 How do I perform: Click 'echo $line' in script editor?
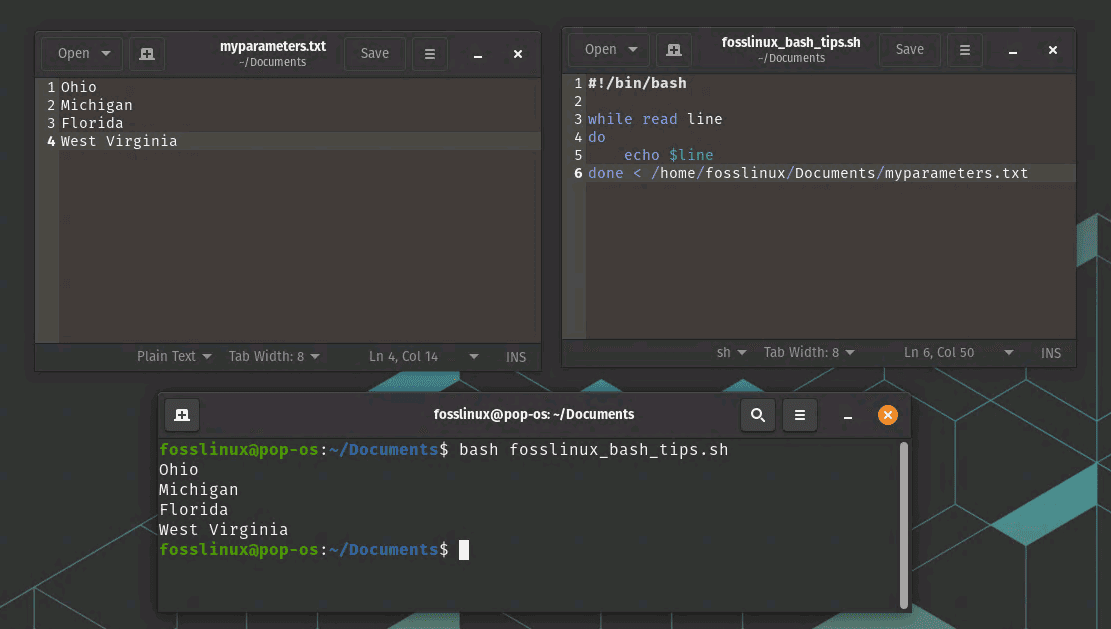tap(668, 155)
